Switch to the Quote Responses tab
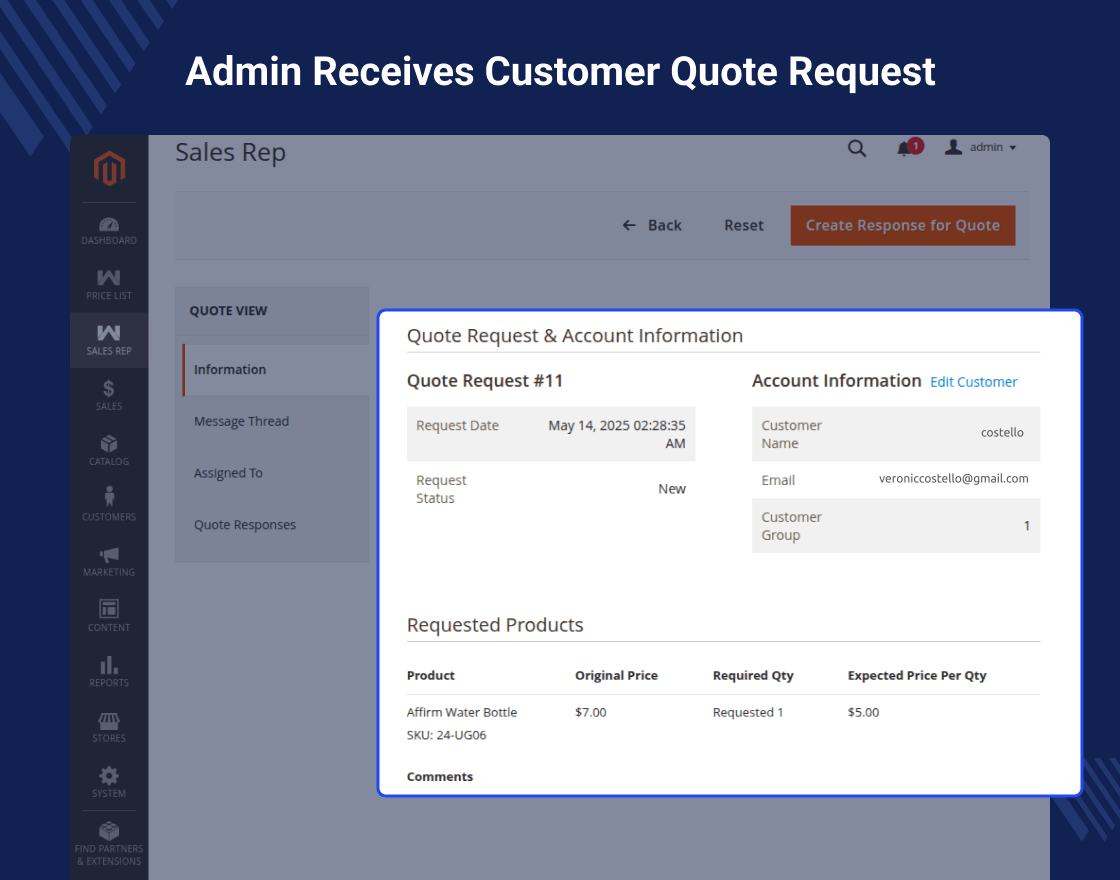 [x=245, y=525]
